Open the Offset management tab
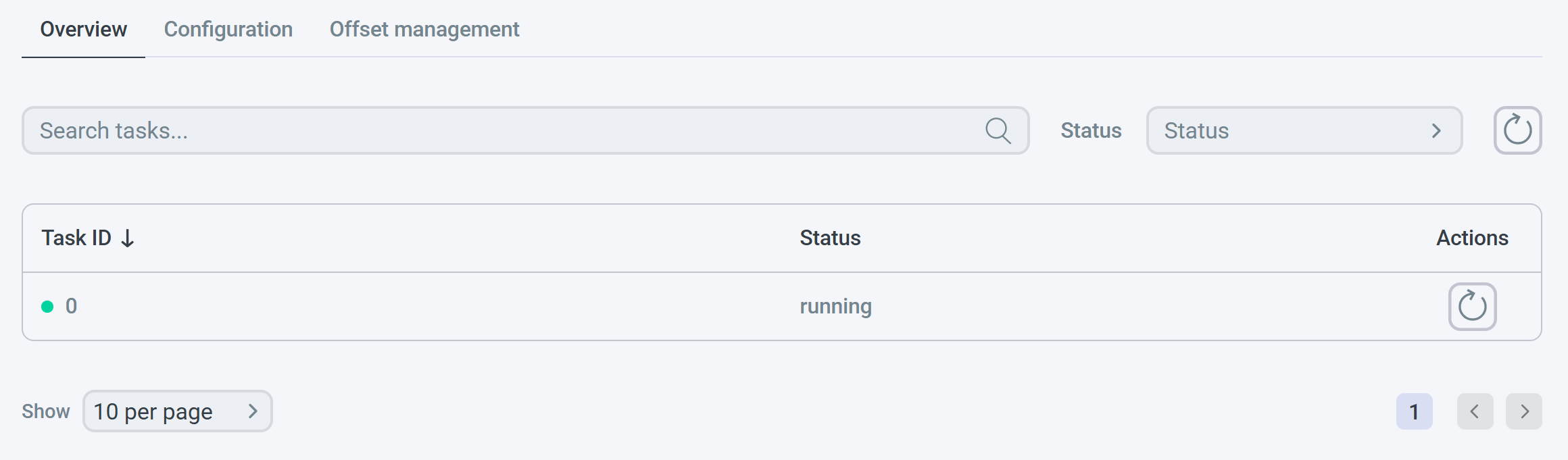This screenshot has width=1568, height=460. pyautogui.click(x=424, y=30)
